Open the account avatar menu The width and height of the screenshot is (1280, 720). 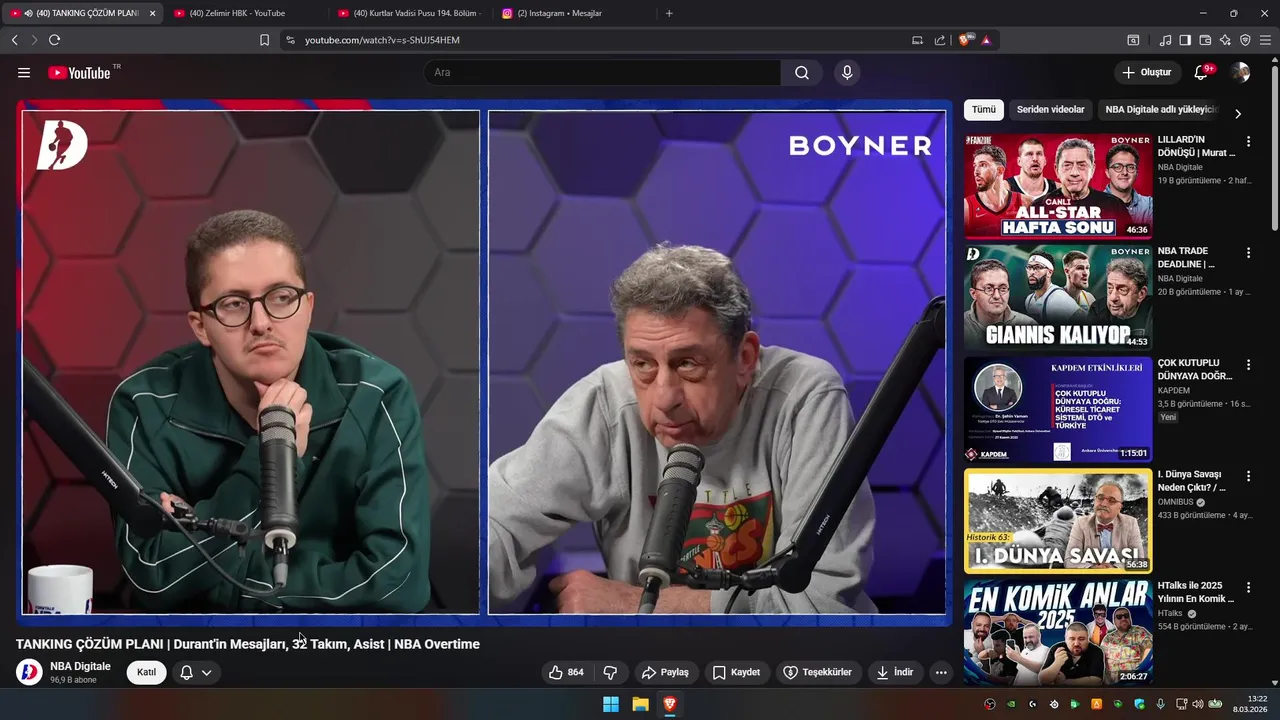coord(1241,72)
